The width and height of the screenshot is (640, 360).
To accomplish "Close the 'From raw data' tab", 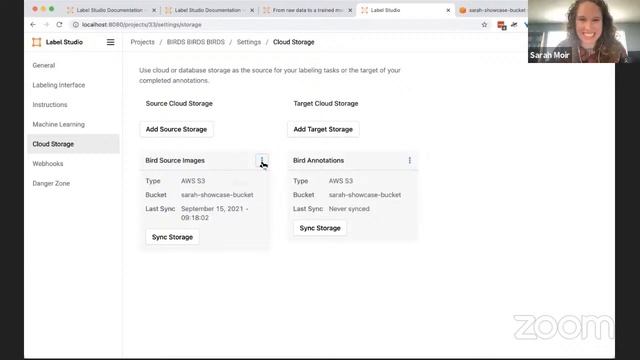I will 350,10.
